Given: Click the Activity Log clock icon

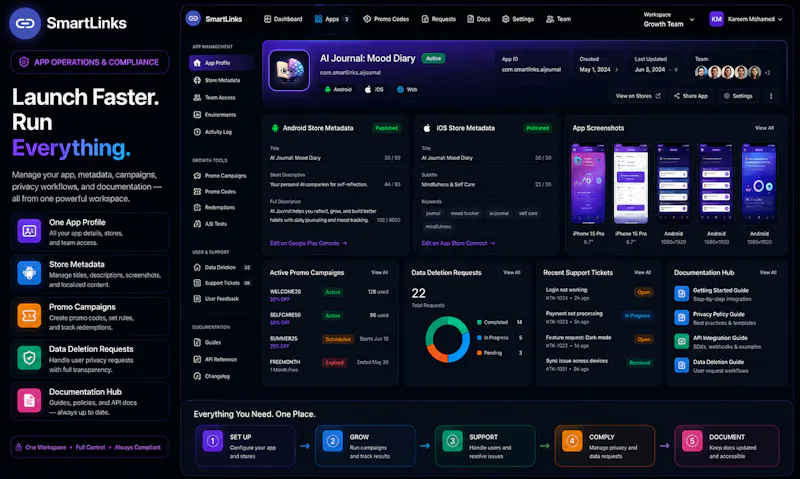Looking at the screenshot, I should click(197, 132).
